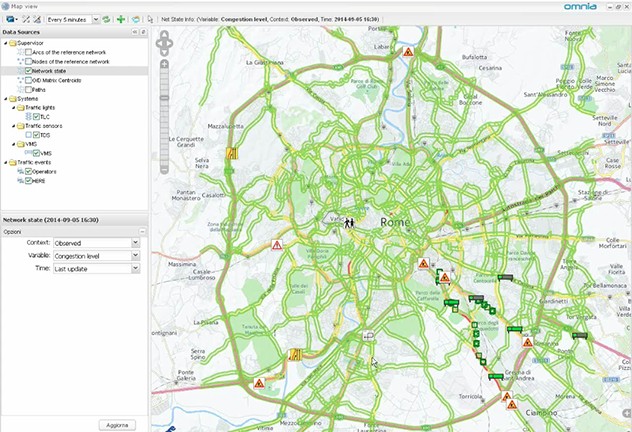Enable Arcs of the reference network checkbox
The width and height of the screenshot is (632, 432).
(x=28, y=52)
